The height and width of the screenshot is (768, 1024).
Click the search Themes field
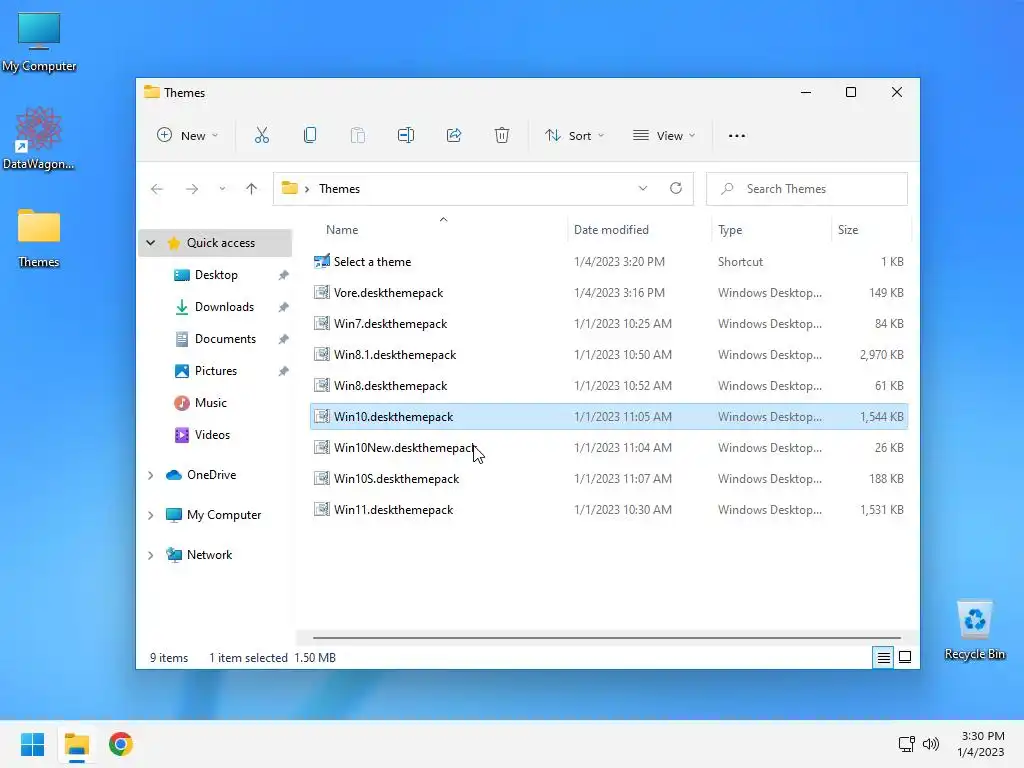click(807, 189)
